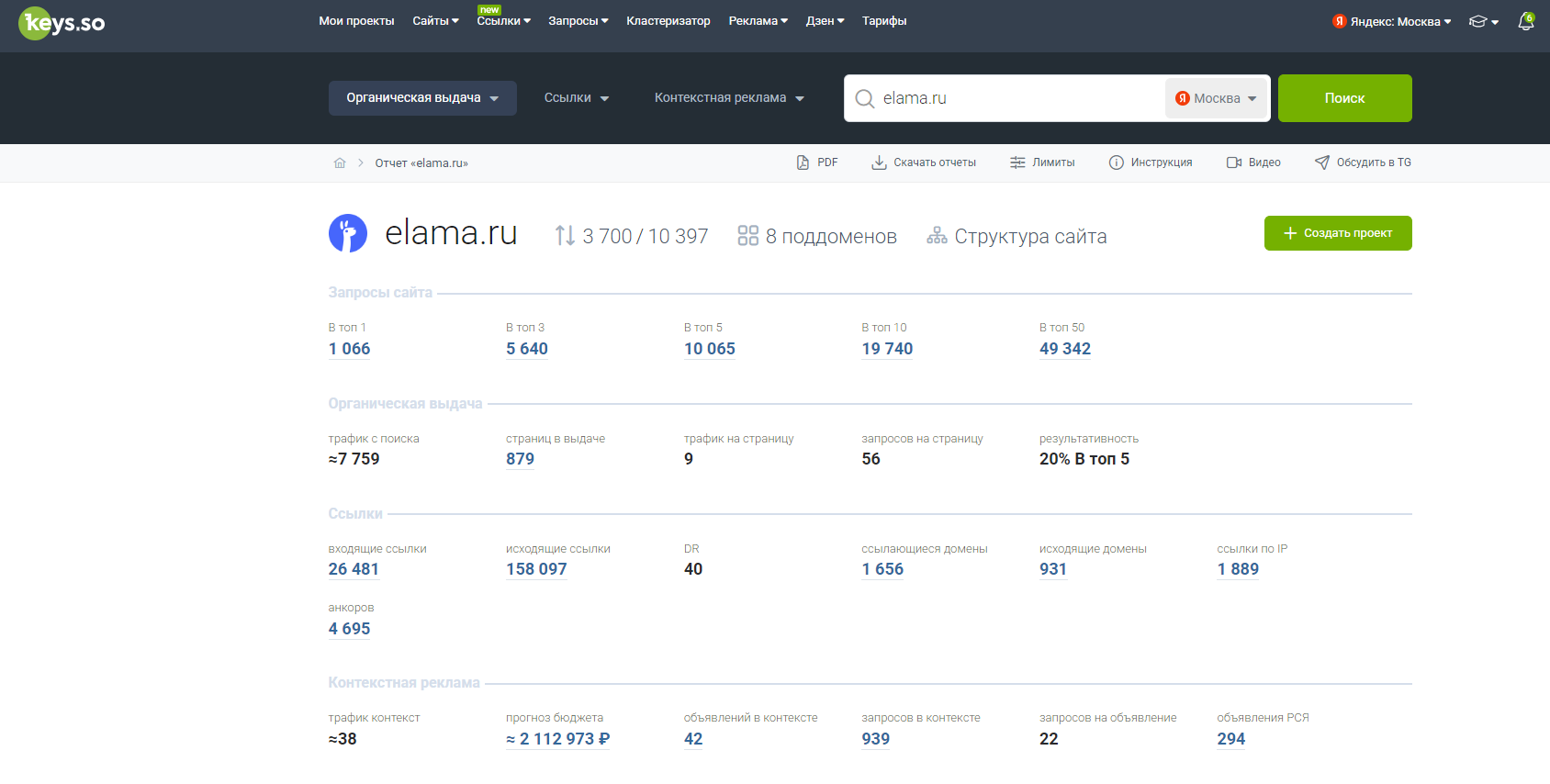The width and height of the screenshot is (1550, 784).
Task: Click the download reports icon
Action: pyautogui.click(x=879, y=162)
